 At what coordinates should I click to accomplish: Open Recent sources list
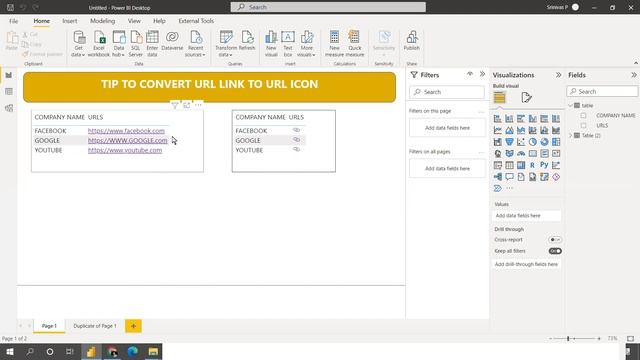195,44
